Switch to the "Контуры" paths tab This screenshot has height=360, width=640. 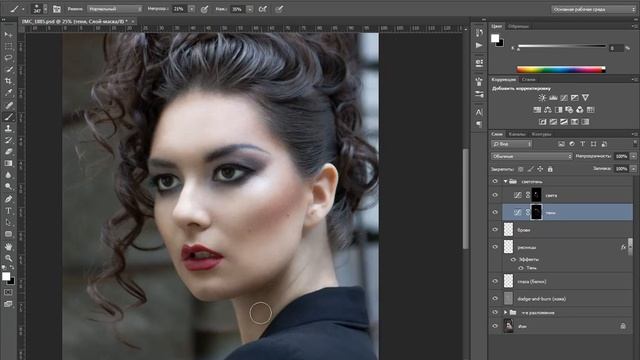pos(541,134)
